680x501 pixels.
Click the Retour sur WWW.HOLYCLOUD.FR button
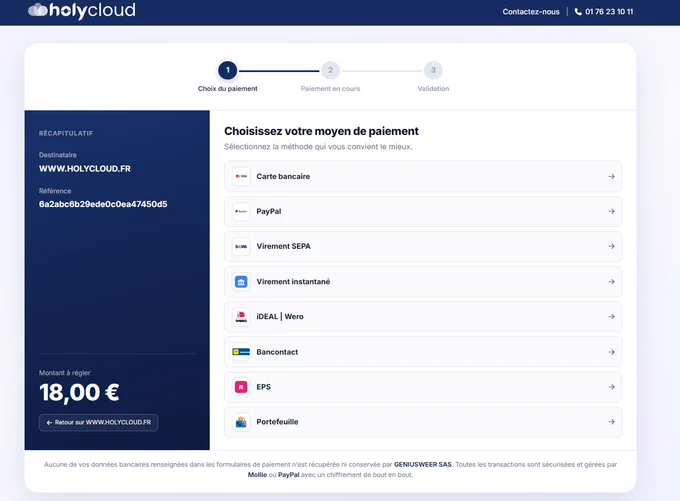click(x=98, y=422)
